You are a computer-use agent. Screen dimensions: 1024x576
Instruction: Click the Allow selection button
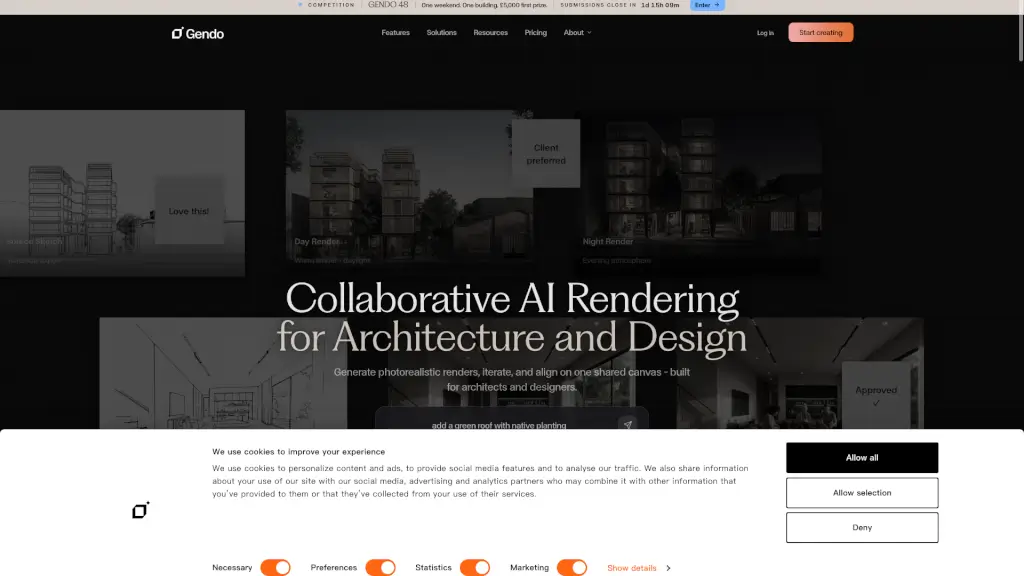[x=862, y=493]
